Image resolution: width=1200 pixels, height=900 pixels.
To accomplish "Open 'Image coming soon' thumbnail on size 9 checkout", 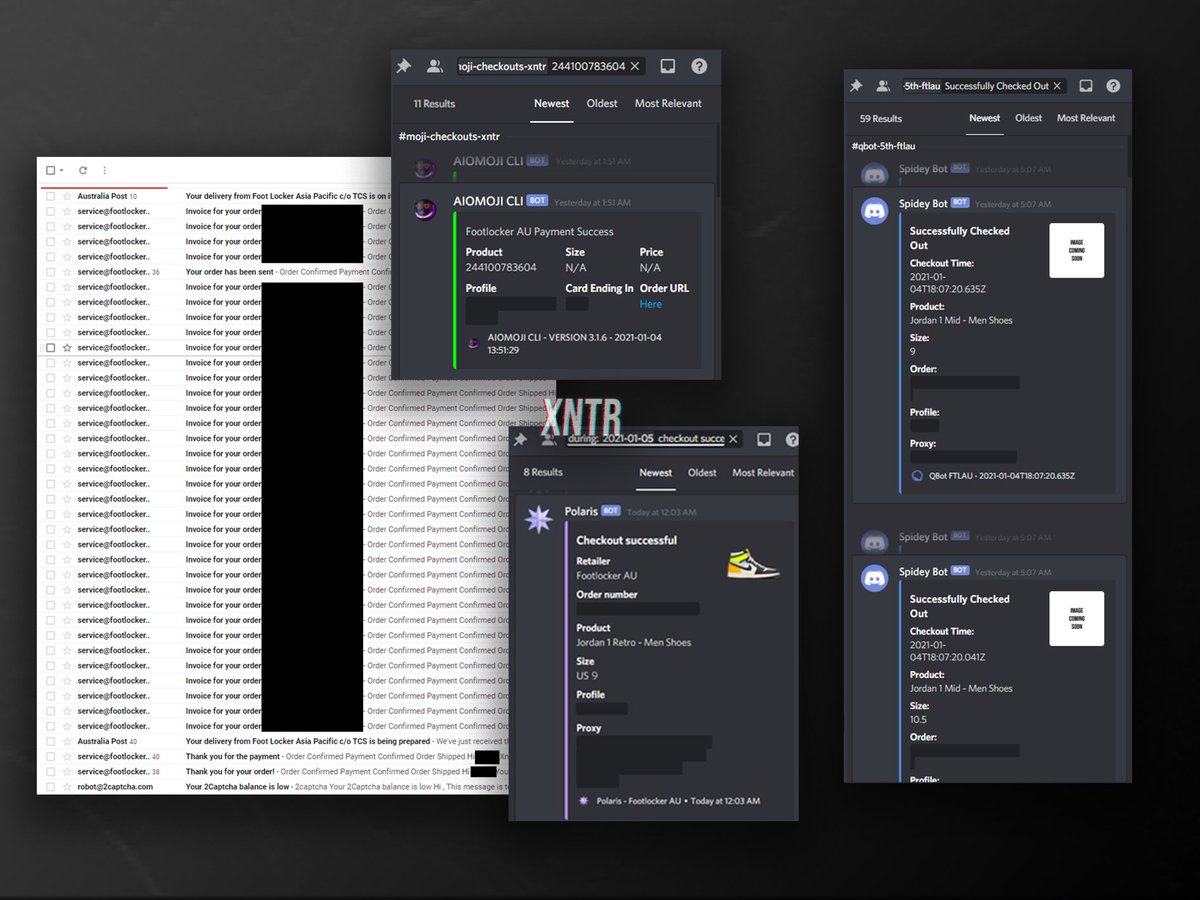I will coord(1077,250).
